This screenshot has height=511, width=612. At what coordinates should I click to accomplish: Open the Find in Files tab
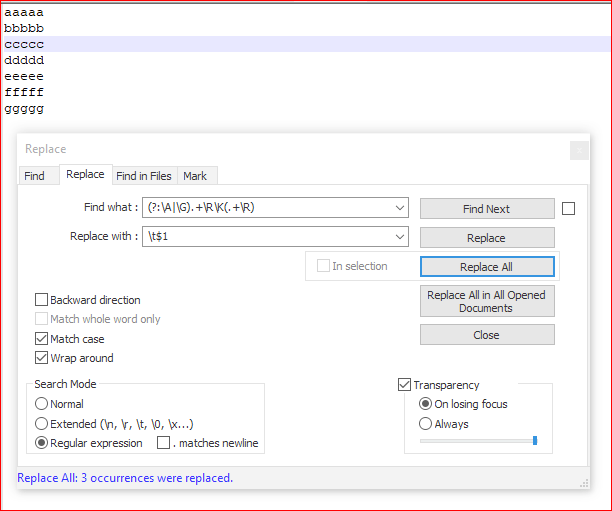coord(144,176)
